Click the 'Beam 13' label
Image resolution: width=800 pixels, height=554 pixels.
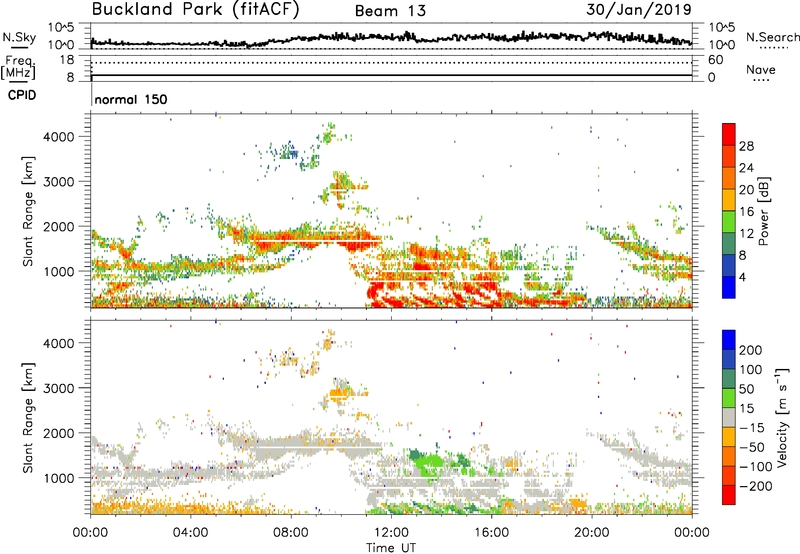click(390, 11)
